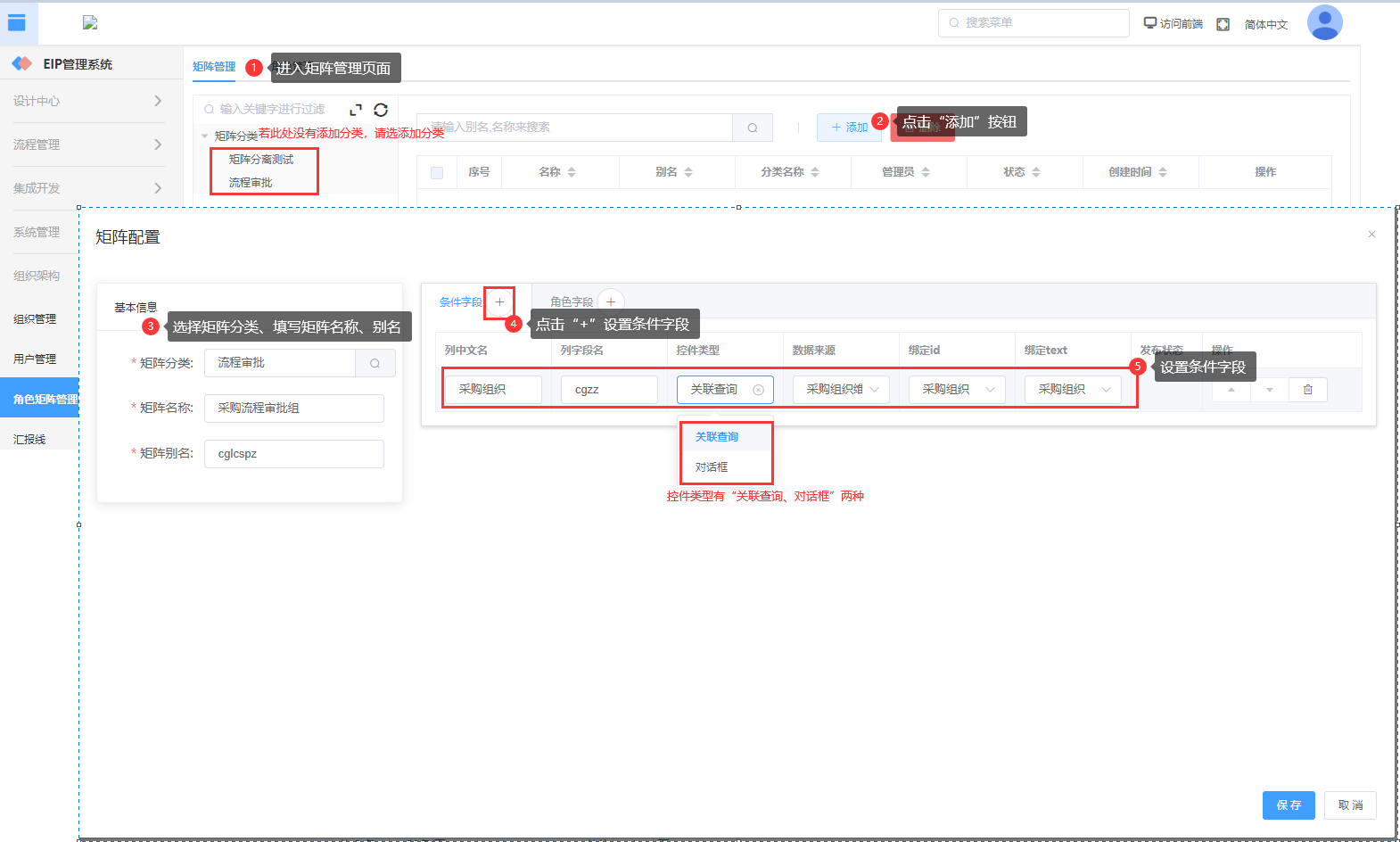Select the 角色字段 tab
Image resolution: width=1400 pixels, height=842 pixels.
coord(572,302)
